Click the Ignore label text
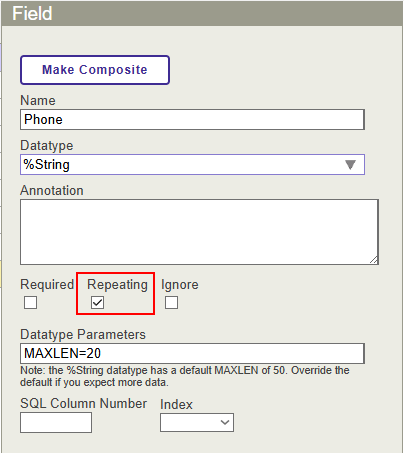 click(180, 285)
